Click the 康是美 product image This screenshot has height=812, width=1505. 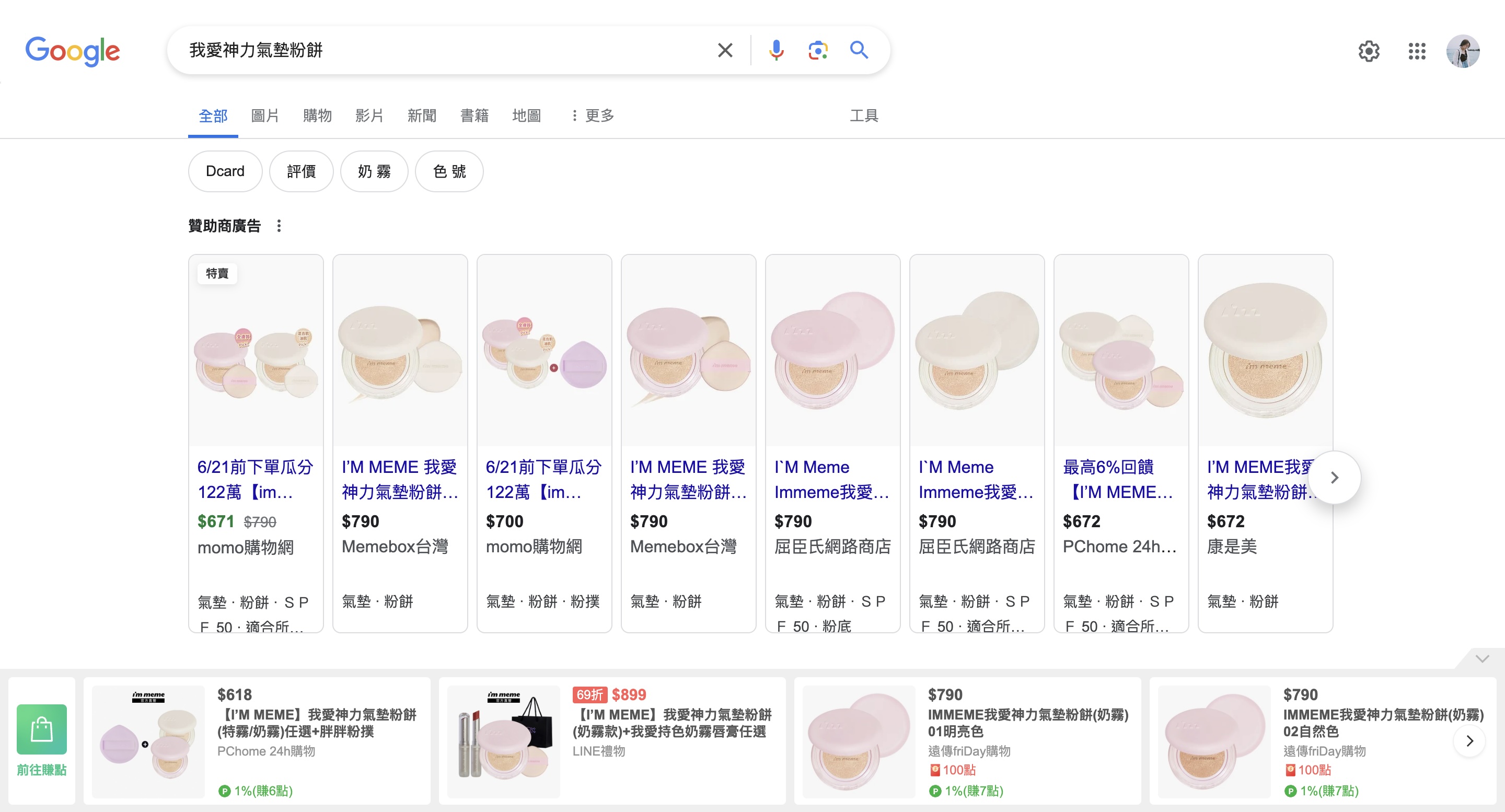coord(1265,351)
